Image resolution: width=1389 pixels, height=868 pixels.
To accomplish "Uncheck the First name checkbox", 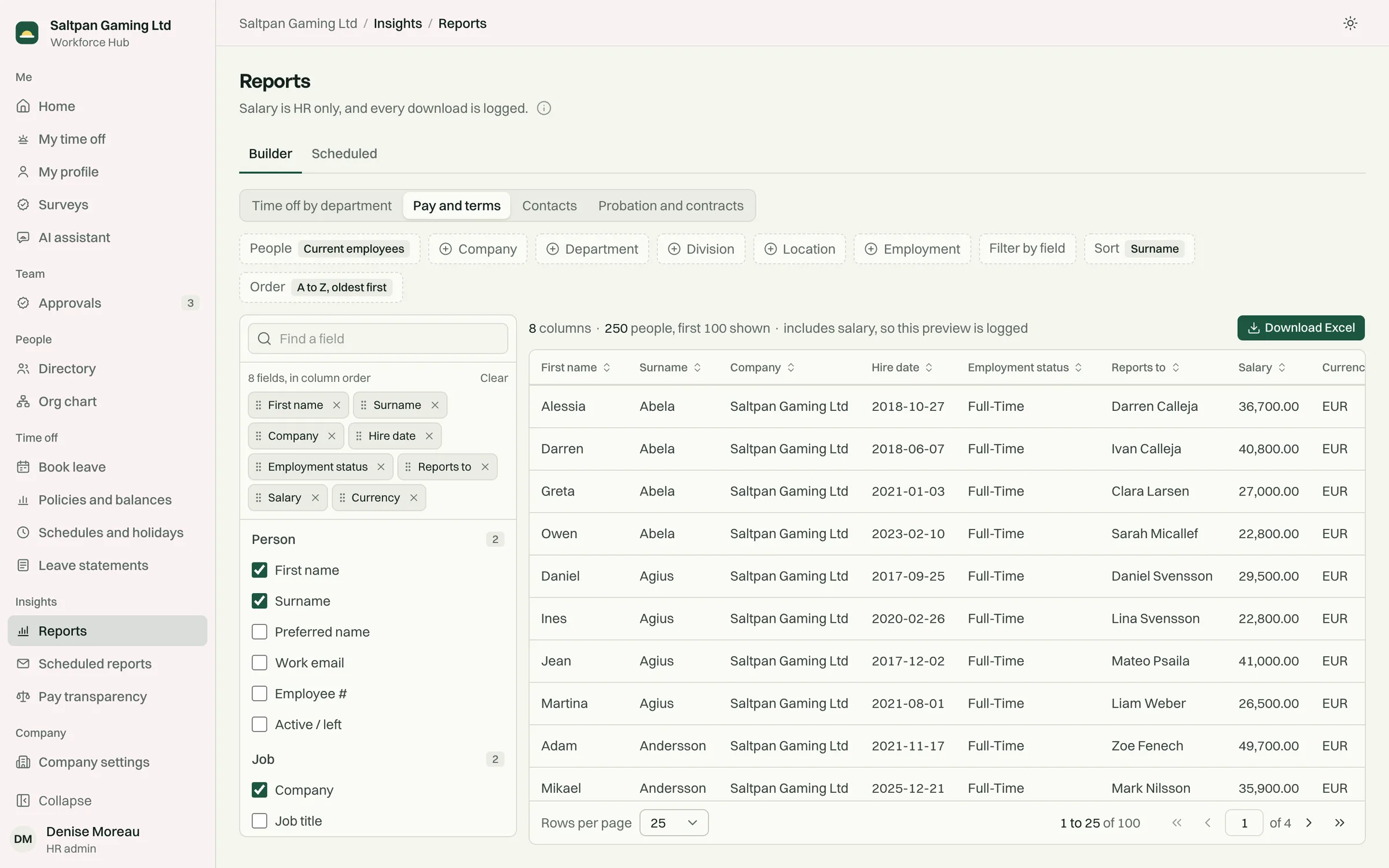I will click(259, 570).
